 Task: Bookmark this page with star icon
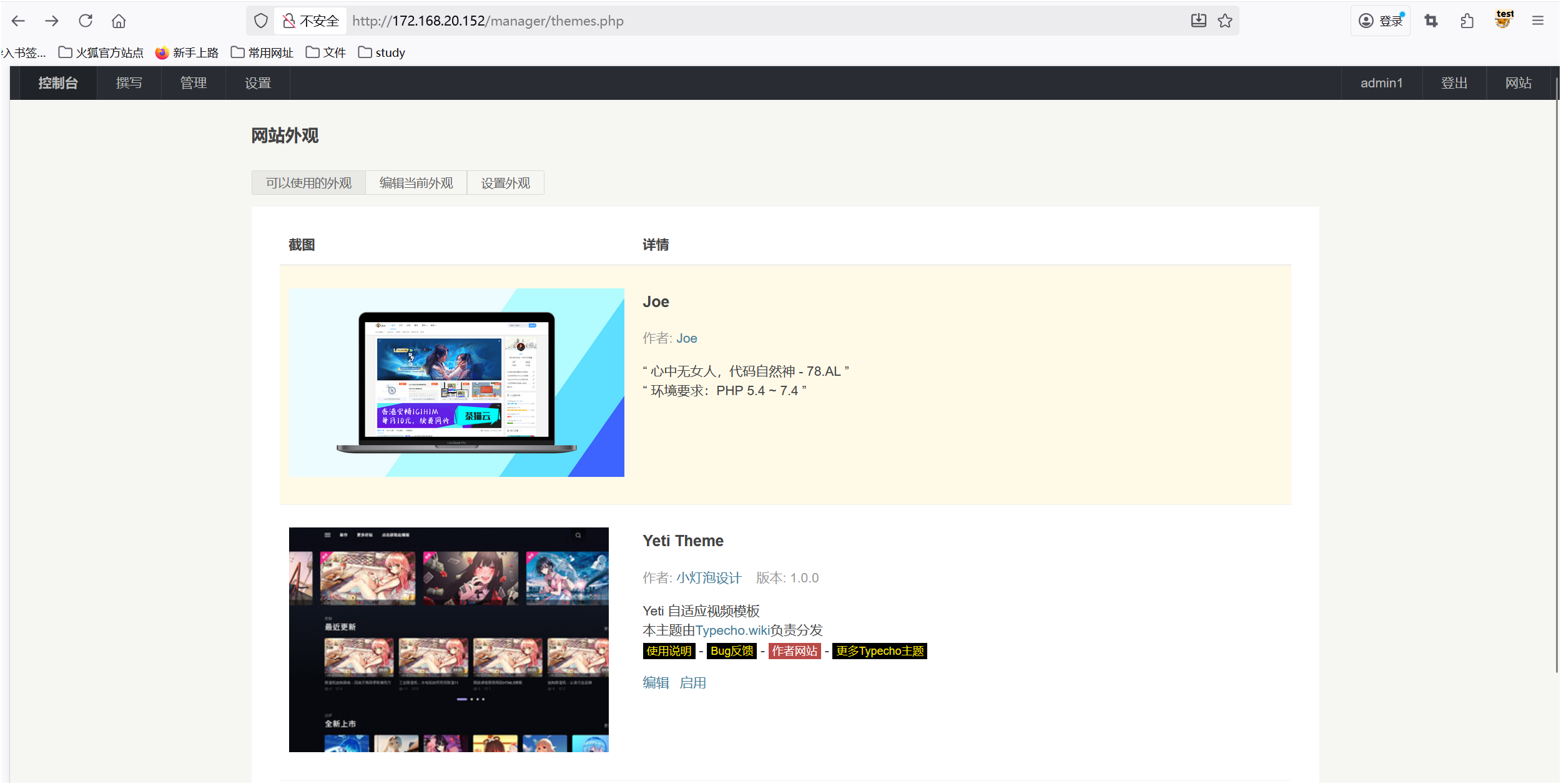(1225, 21)
